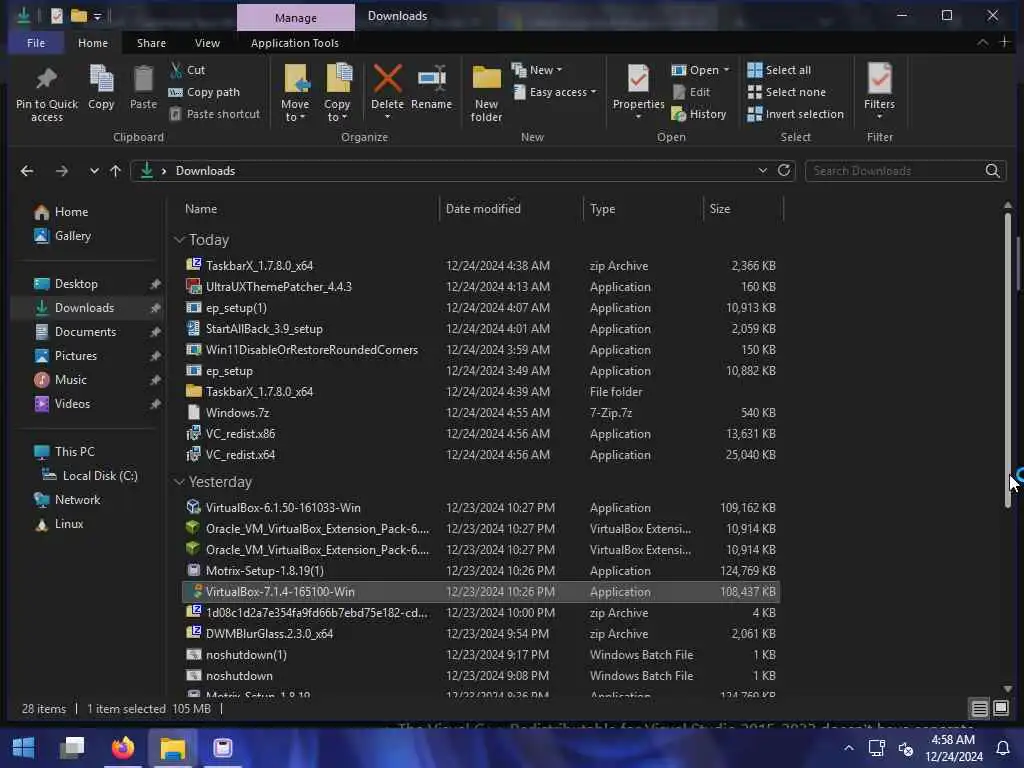Create a New folder from the ribbon
This screenshot has height=768, width=1024.
[x=487, y=93]
